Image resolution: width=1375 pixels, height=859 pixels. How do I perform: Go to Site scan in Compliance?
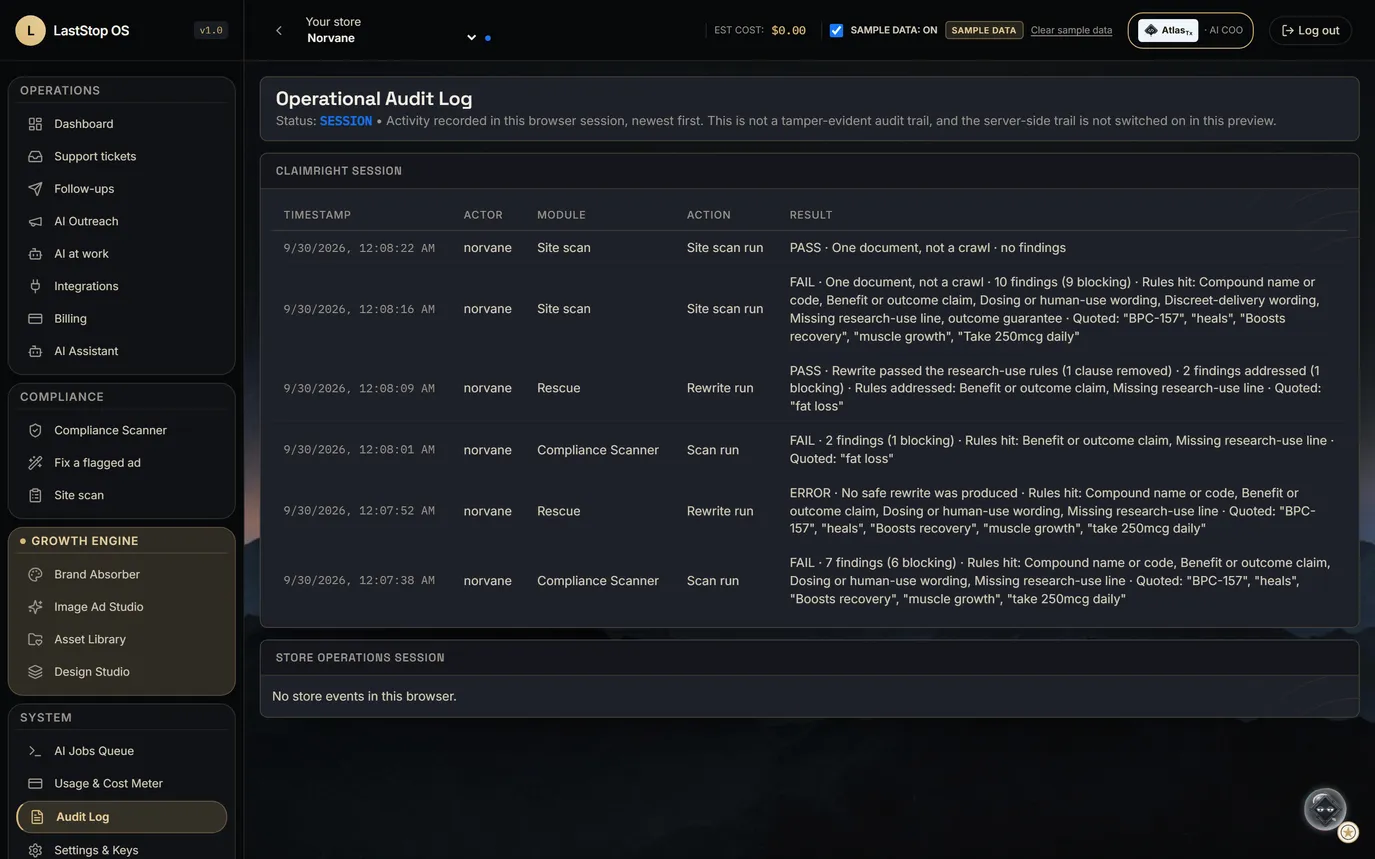tap(122, 495)
